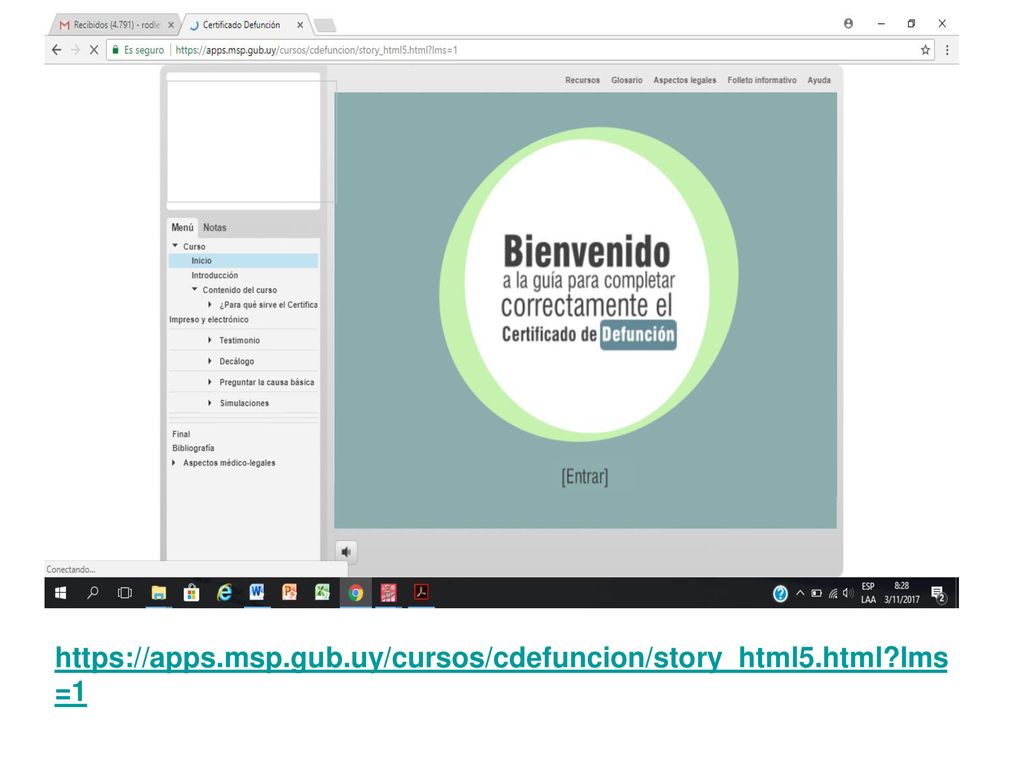
Task: Select Inicio in the course menu
Action: [243, 261]
